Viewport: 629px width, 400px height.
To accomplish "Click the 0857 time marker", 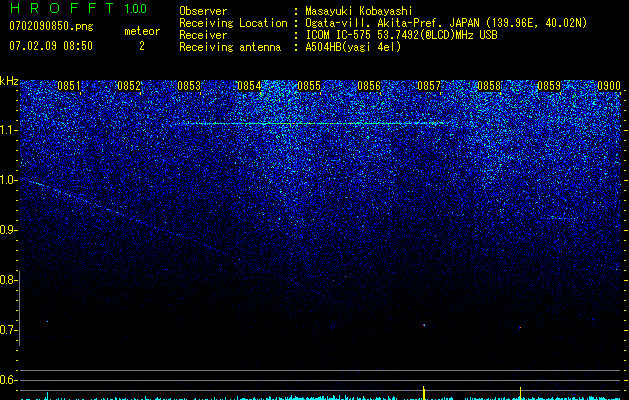I will click(429, 86).
